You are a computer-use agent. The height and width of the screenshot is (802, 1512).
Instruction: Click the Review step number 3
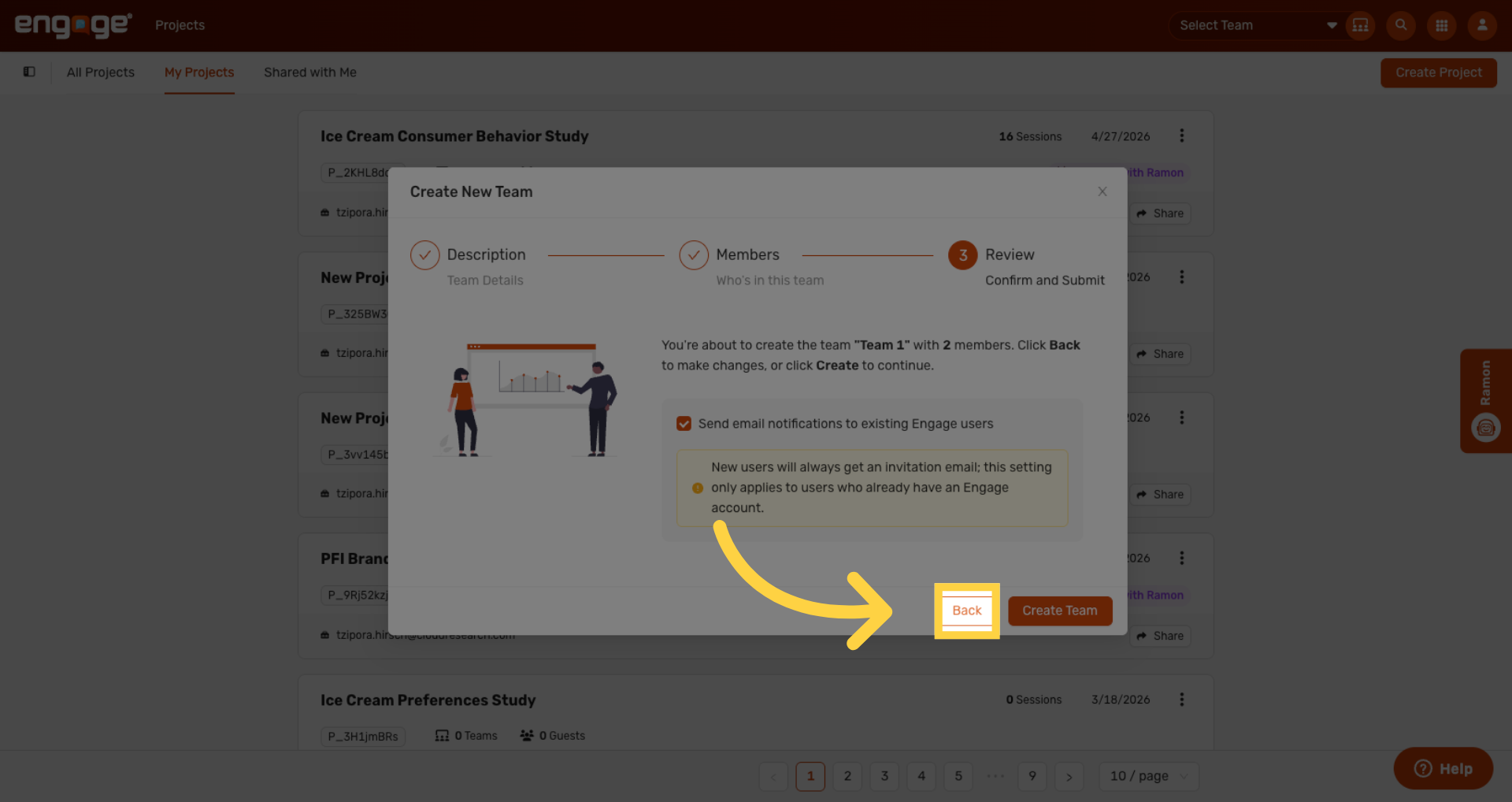click(962, 255)
